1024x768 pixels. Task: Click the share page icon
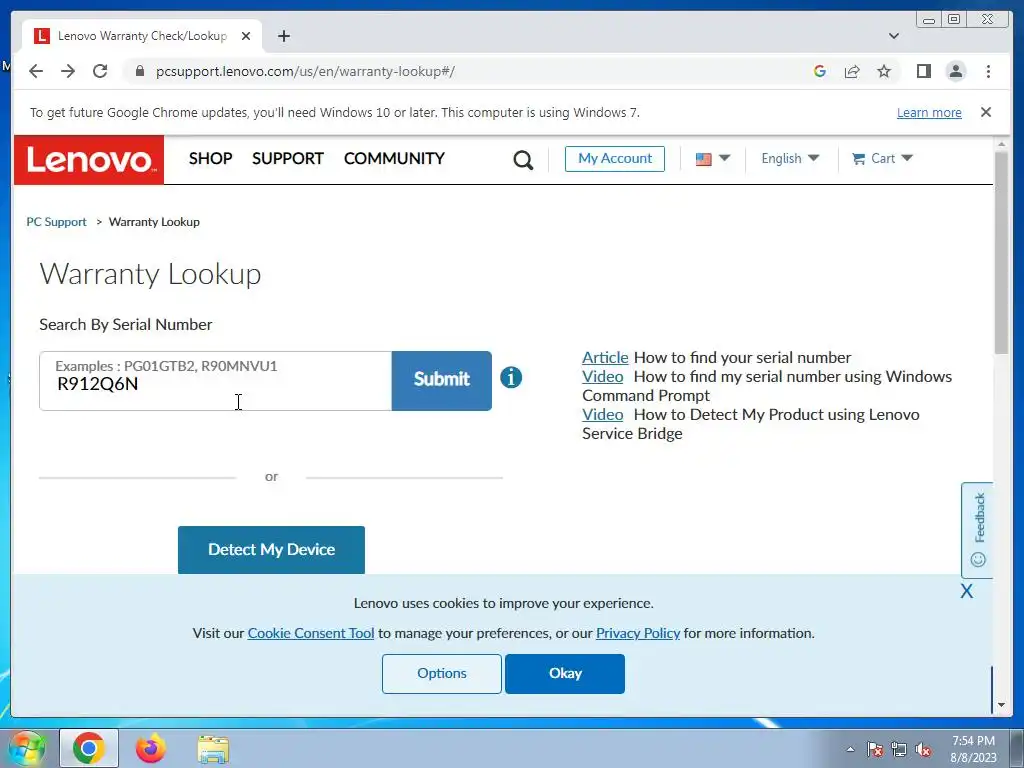852,71
